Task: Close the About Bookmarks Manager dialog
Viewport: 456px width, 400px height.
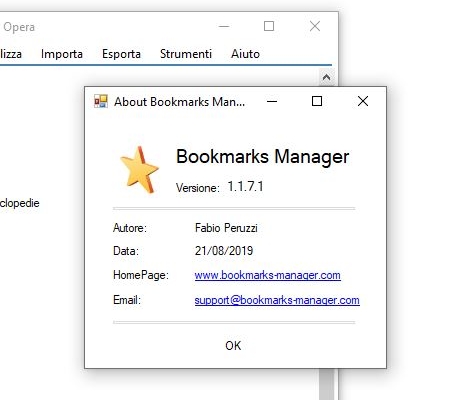Action: click(x=363, y=101)
